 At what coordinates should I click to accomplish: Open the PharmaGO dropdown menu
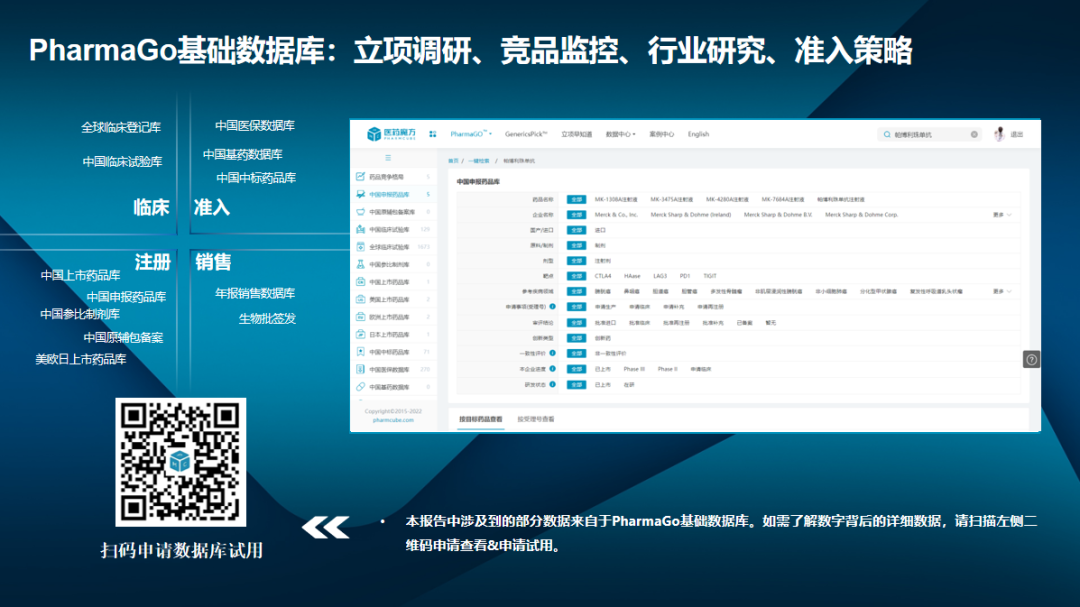click(471, 134)
